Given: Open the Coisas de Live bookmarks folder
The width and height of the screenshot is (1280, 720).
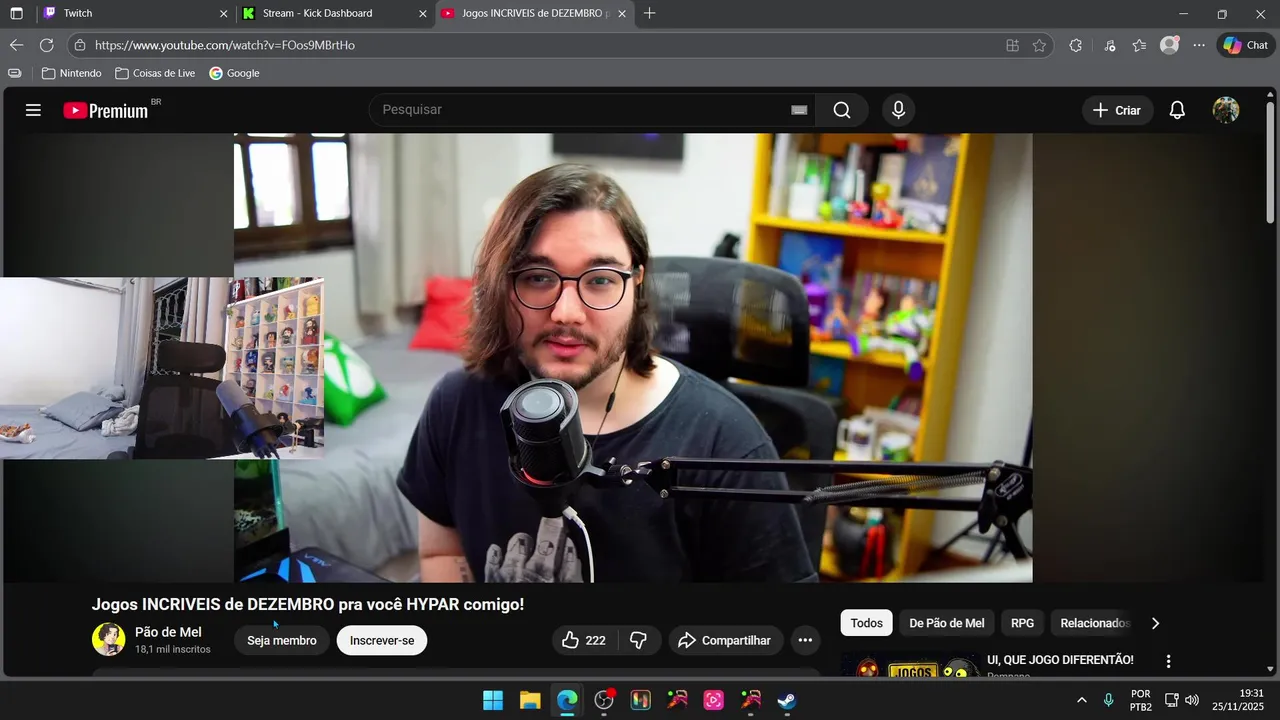Looking at the screenshot, I should tap(155, 73).
